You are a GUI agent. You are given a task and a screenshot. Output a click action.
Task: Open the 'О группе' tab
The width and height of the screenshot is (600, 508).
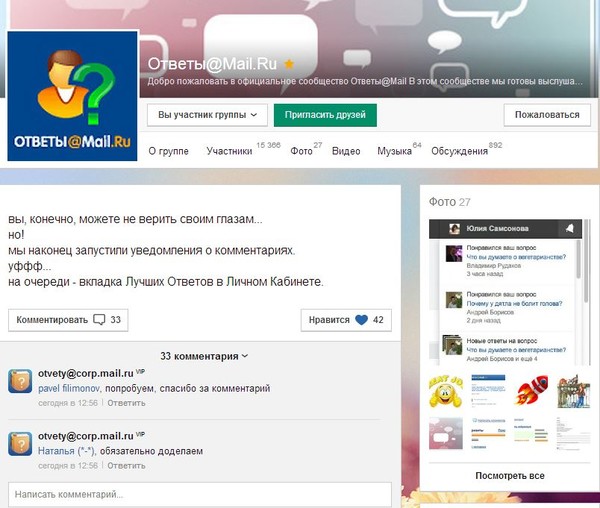168,151
